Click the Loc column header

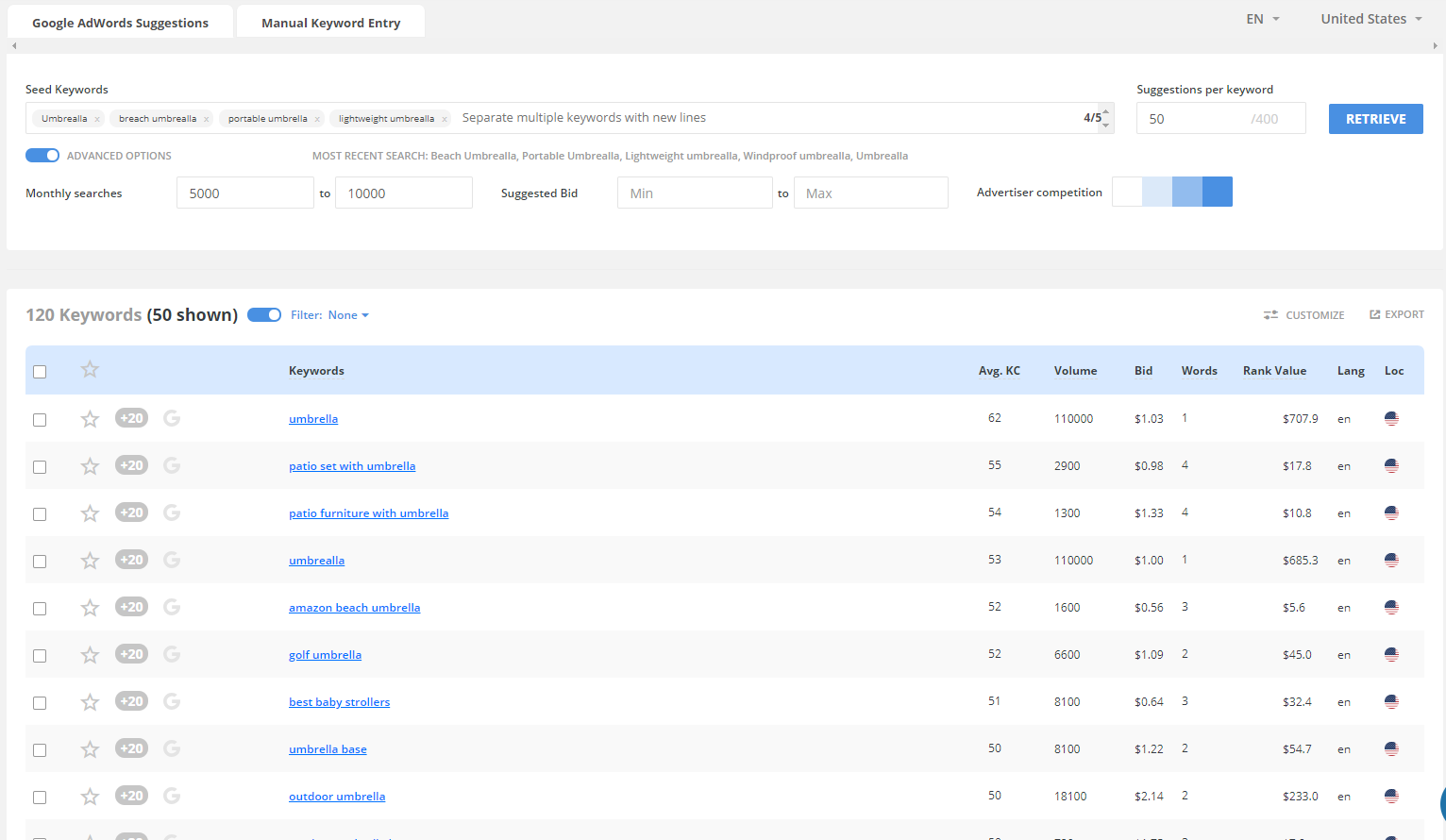pyautogui.click(x=1394, y=371)
